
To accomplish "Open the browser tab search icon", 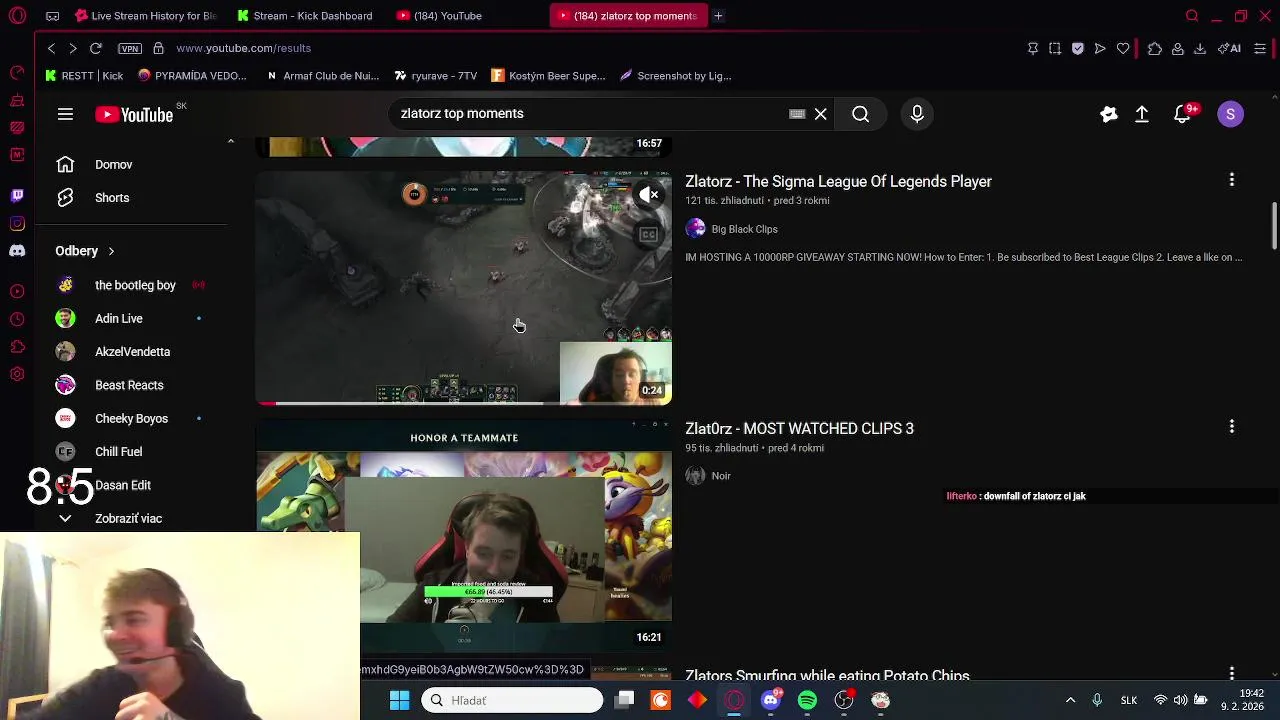I will [x=1192, y=16].
